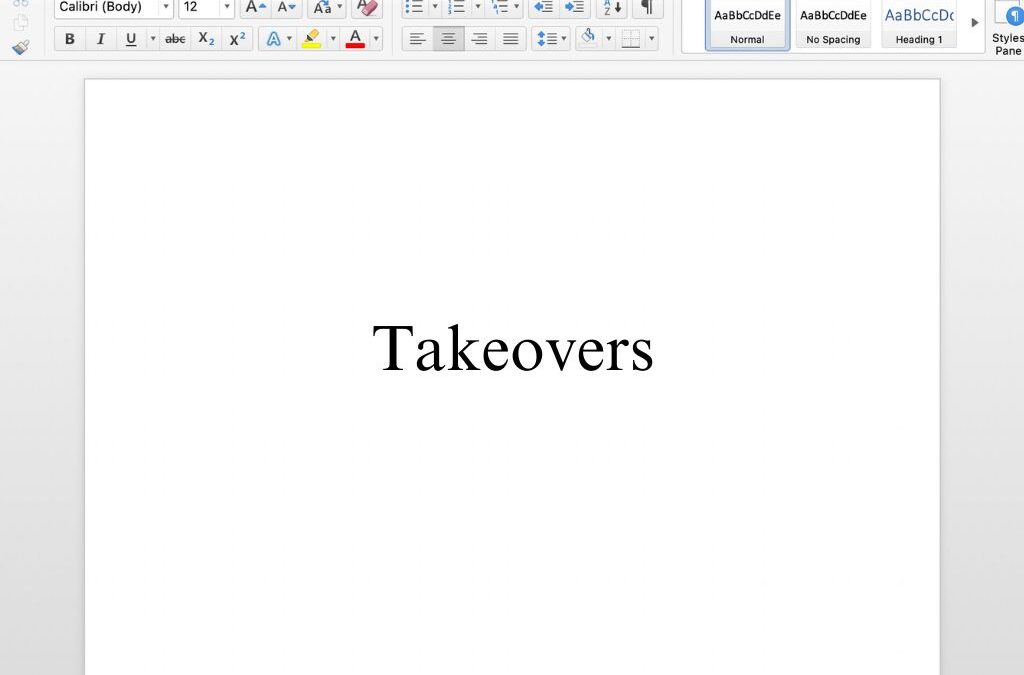Expand the font size dropdown arrow

click(227, 7)
